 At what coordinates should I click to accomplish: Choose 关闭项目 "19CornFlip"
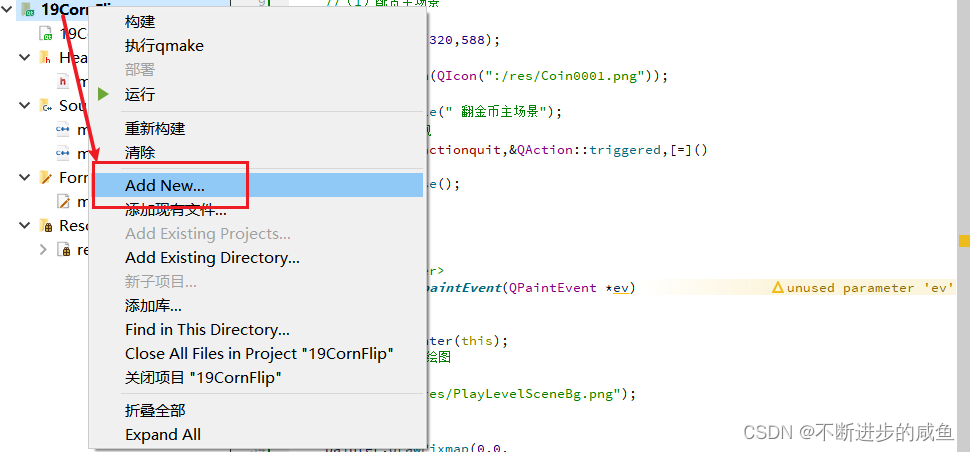[x=258, y=378]
